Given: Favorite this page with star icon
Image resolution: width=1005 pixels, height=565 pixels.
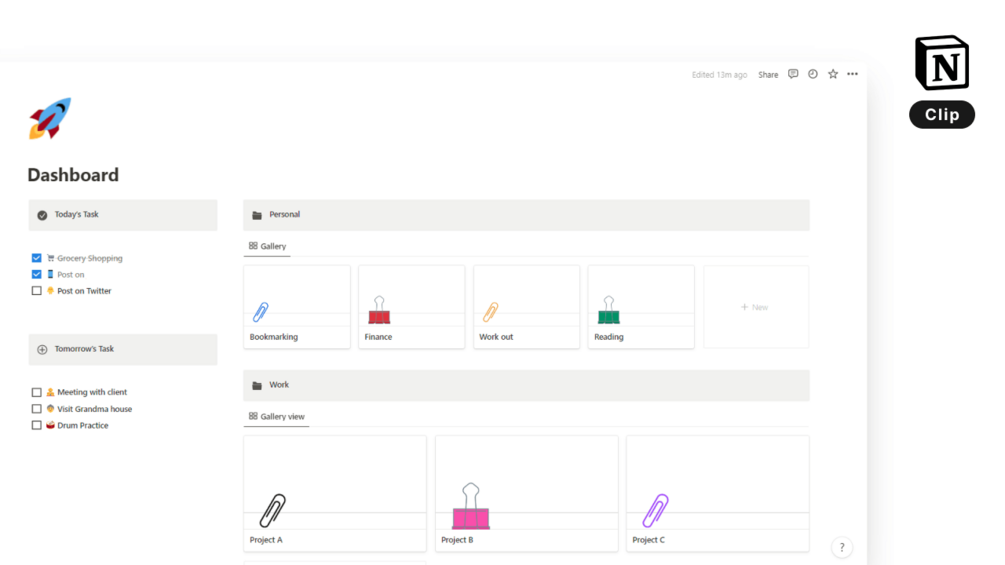Looking at the screenshot, I should click(833, 74).
